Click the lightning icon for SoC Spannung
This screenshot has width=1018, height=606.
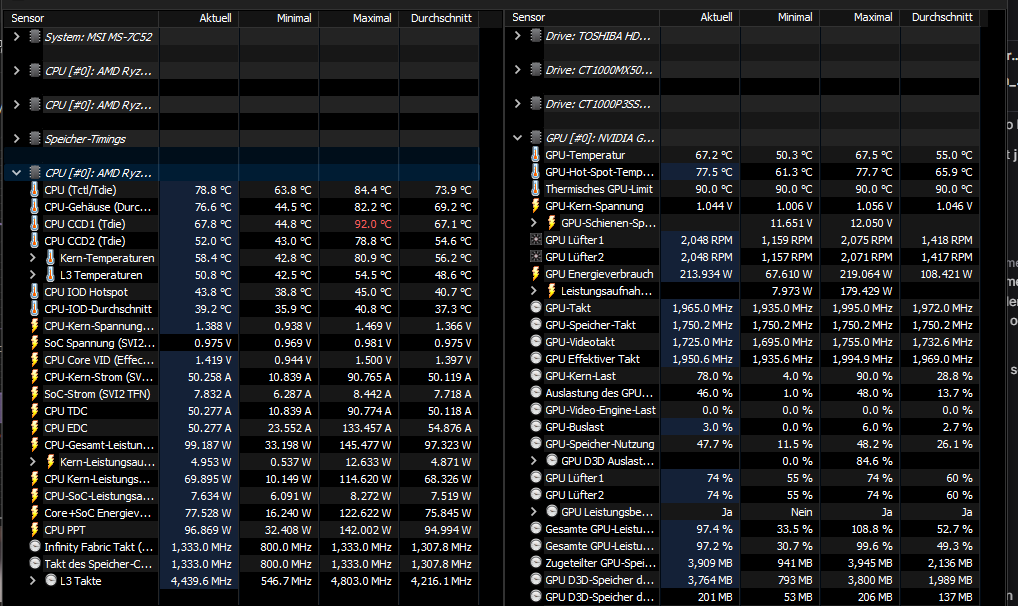[x=34, y=342]
